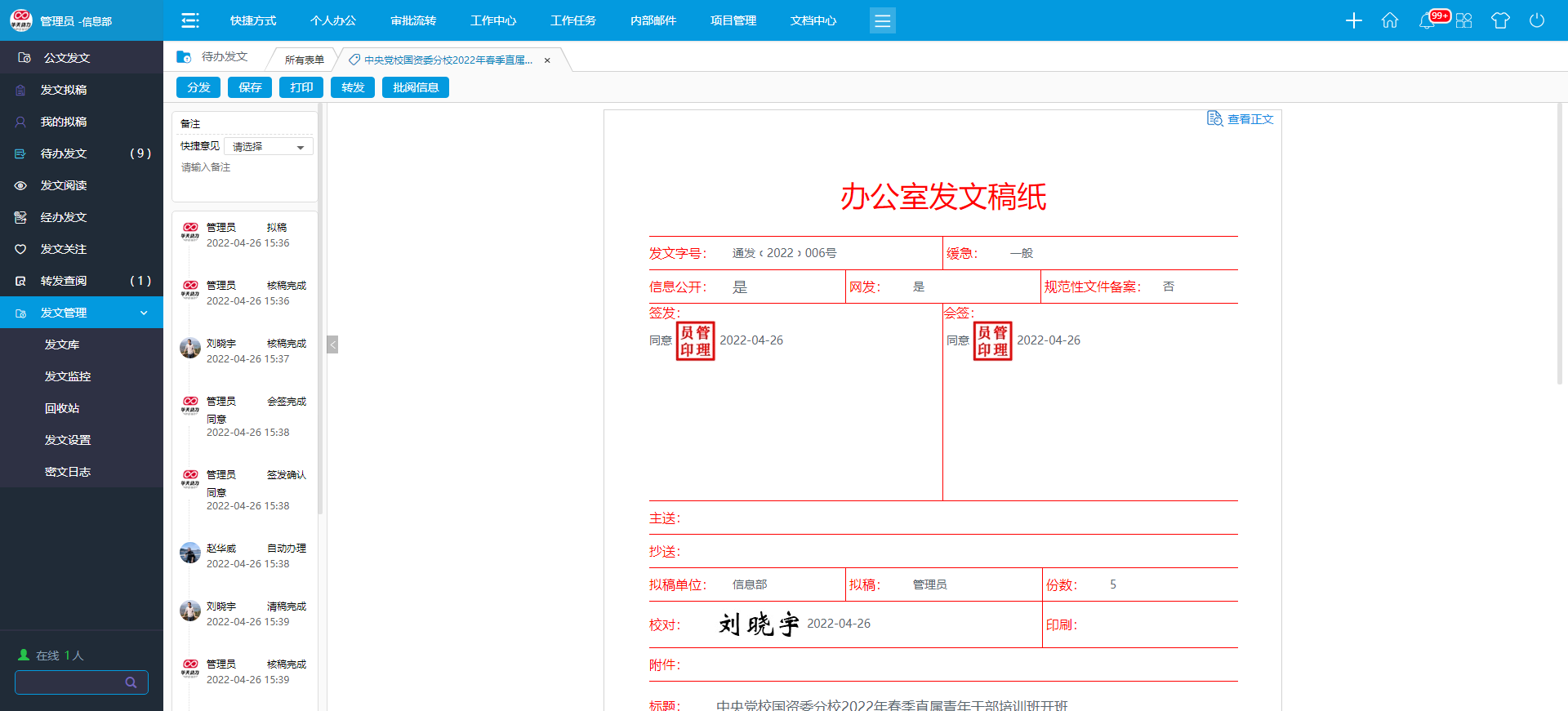Open the 快捷意见 dropdown
This screenshot has width=1568, height=711.
268,147
